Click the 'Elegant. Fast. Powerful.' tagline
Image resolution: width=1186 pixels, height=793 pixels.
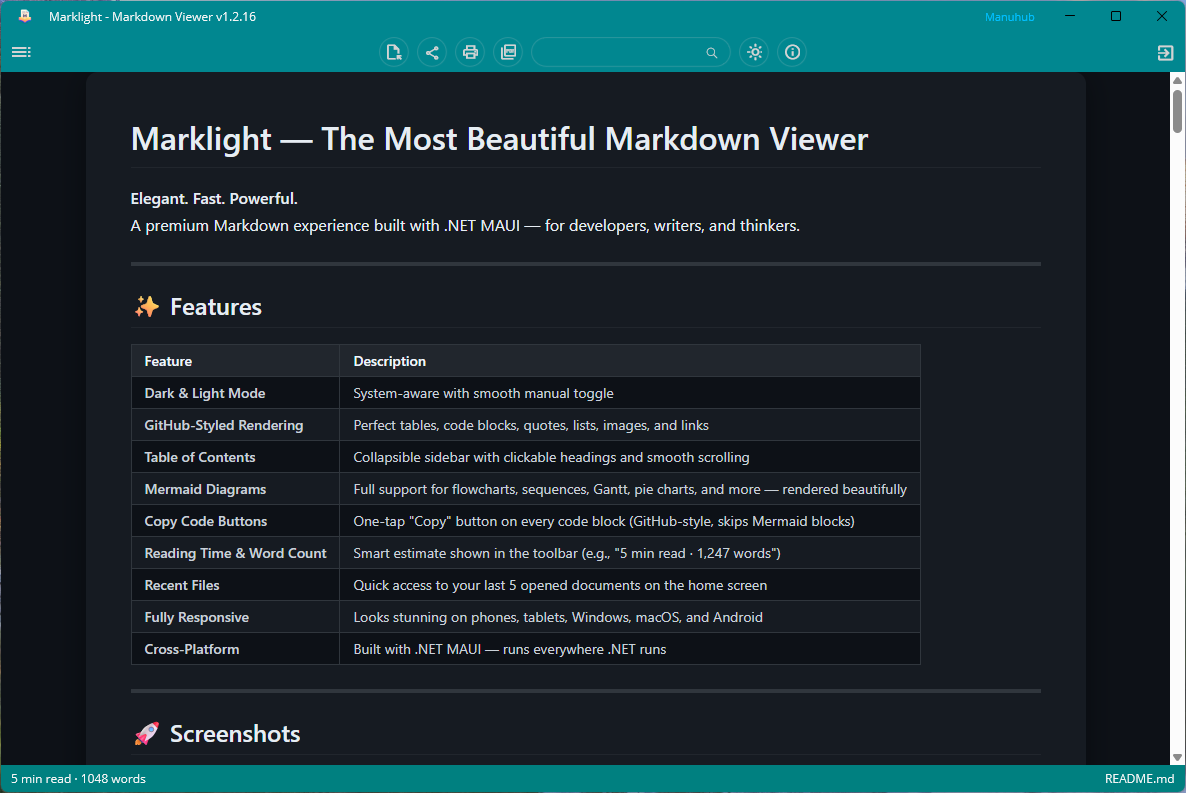214,199
